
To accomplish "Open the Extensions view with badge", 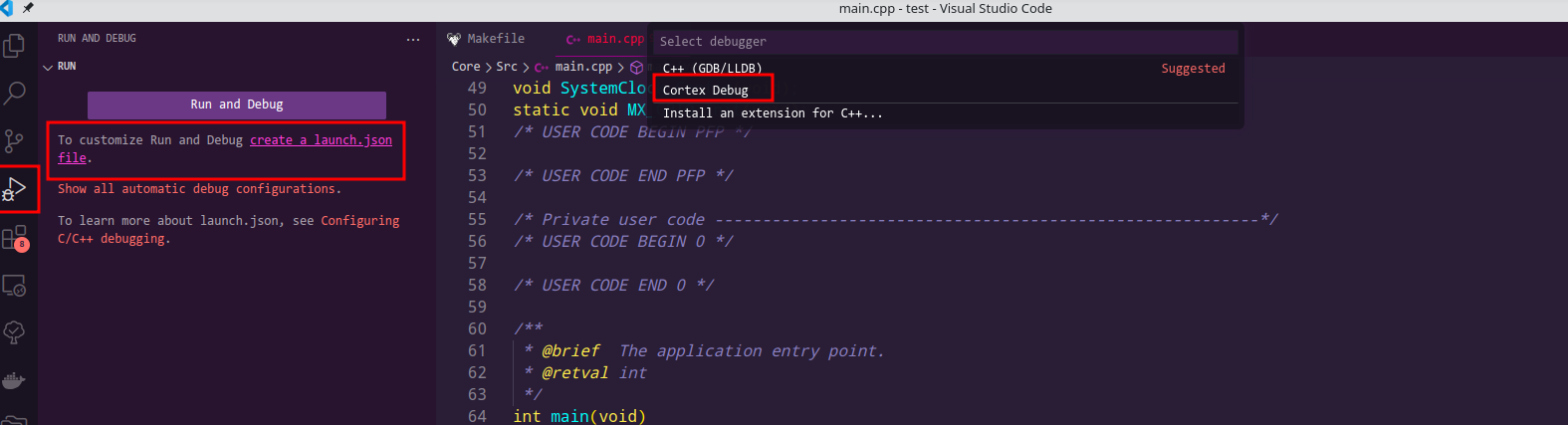I will (x=15, y=238).
